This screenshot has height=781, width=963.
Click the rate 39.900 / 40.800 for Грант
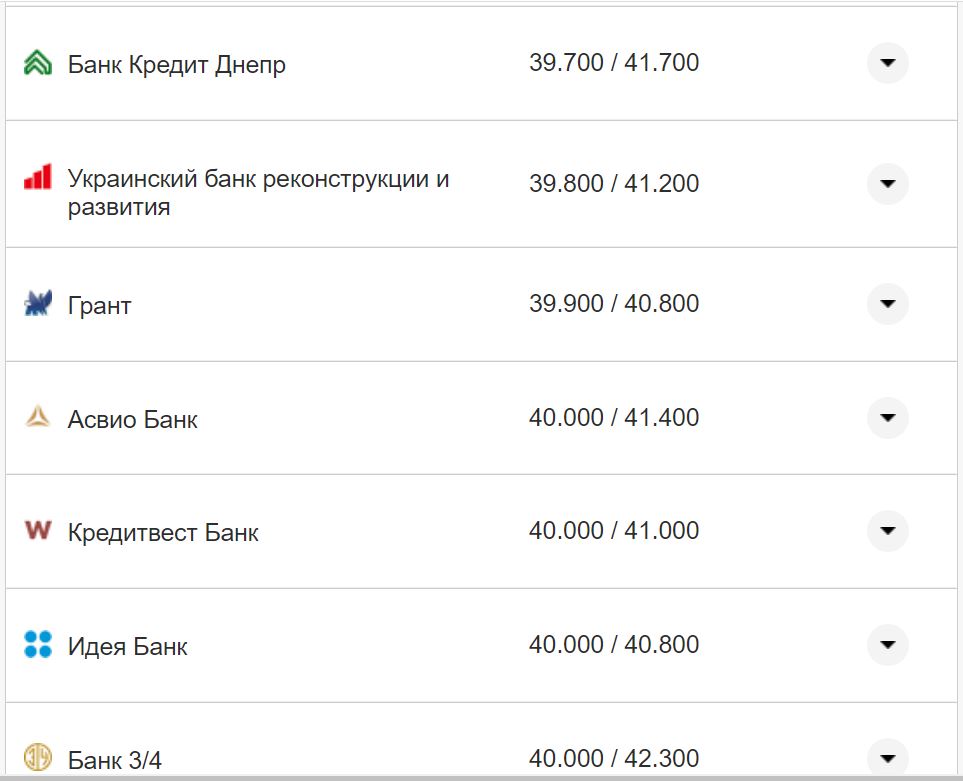614,304
